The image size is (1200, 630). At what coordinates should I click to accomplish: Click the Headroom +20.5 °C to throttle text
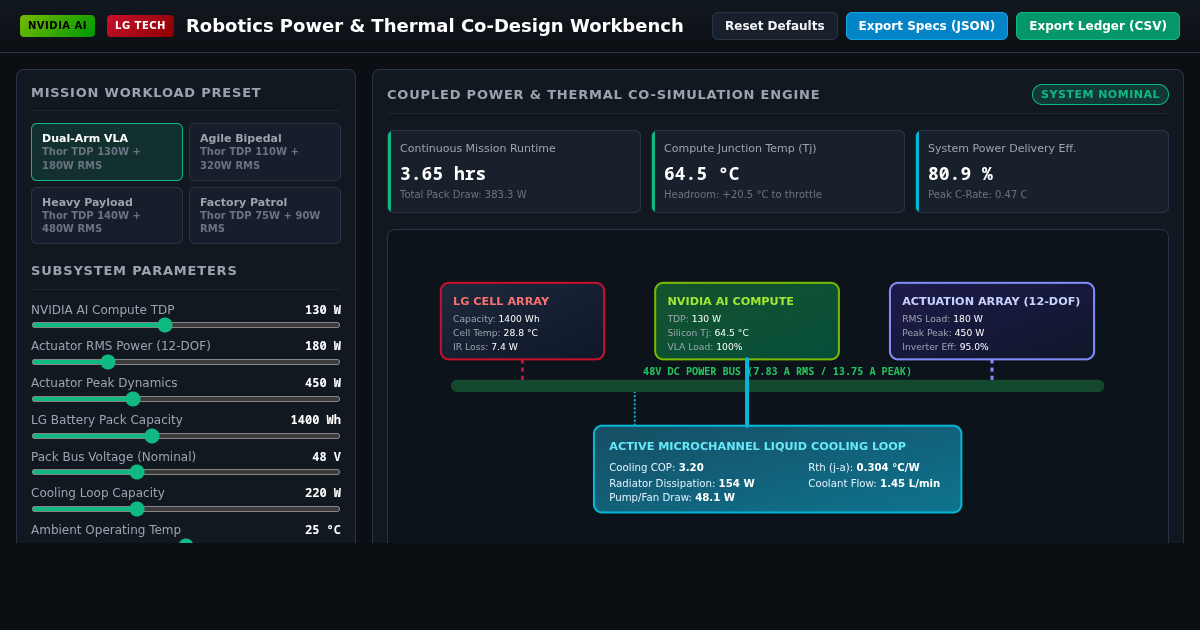[x=743, y=195]
